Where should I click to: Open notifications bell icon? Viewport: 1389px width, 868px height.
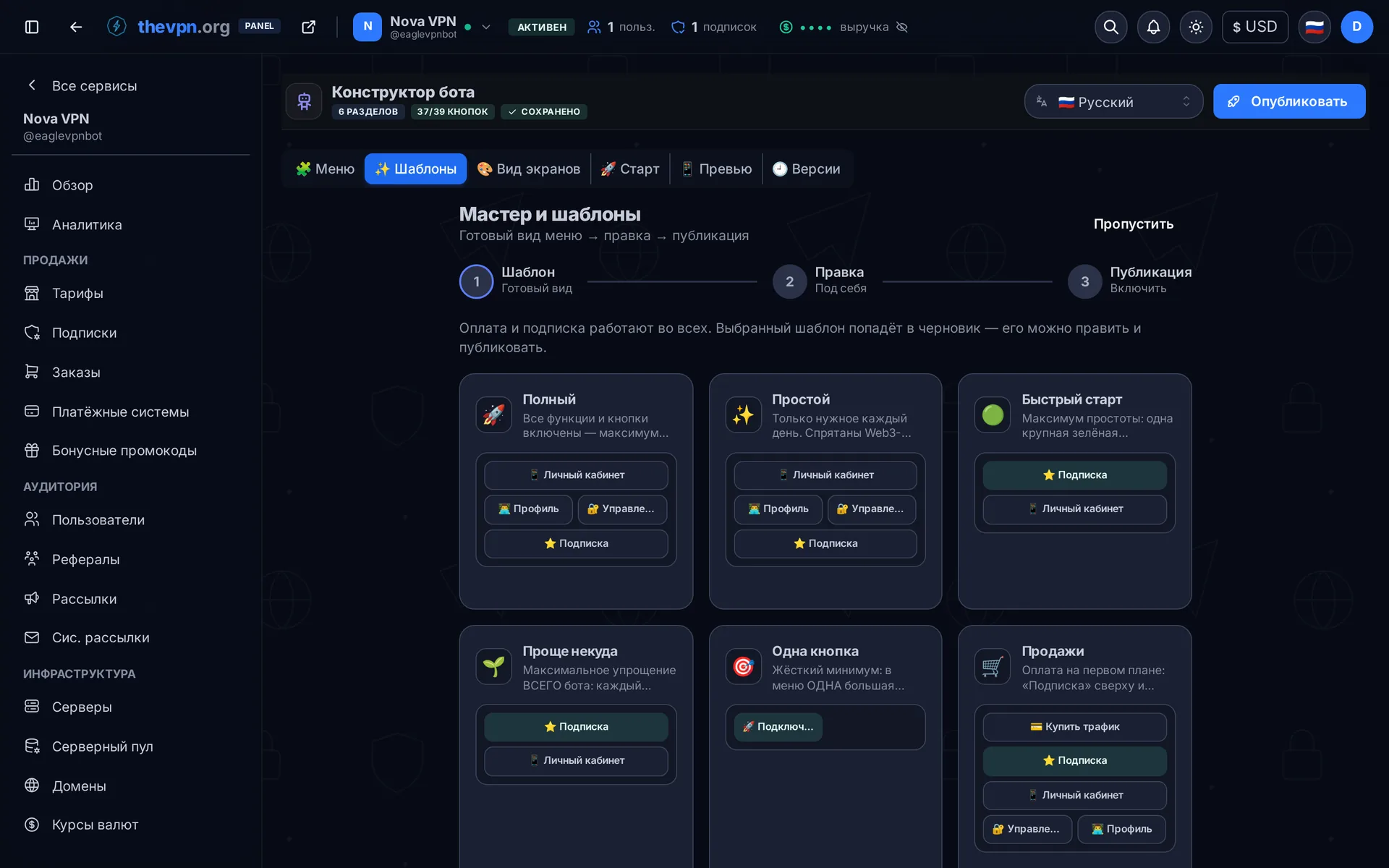point(1153,27)
